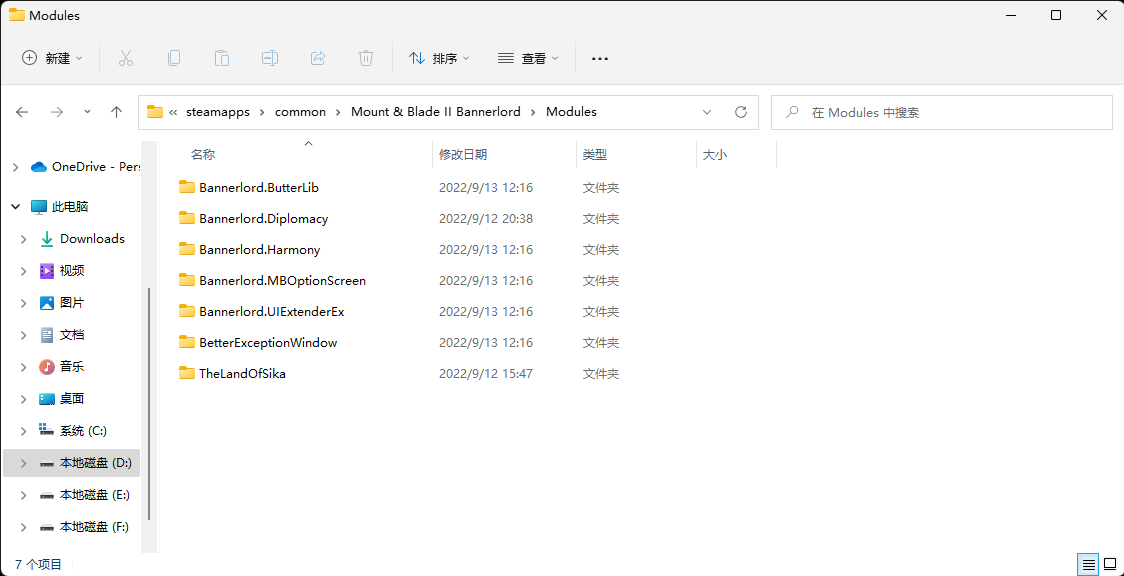This screenshot has height=576, width=1124.
Task: Click the folder icon in address bar
Action: point(154,112)
